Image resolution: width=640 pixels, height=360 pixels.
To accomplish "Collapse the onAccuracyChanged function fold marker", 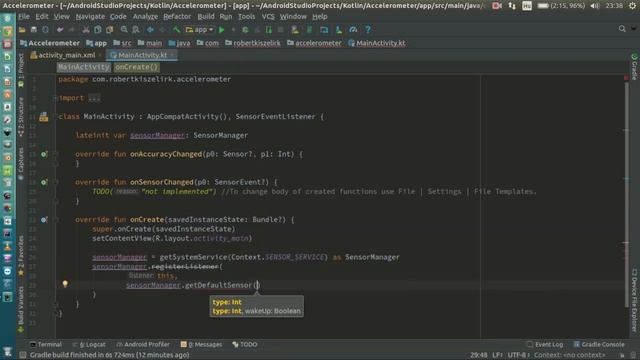I will point(56,154).
